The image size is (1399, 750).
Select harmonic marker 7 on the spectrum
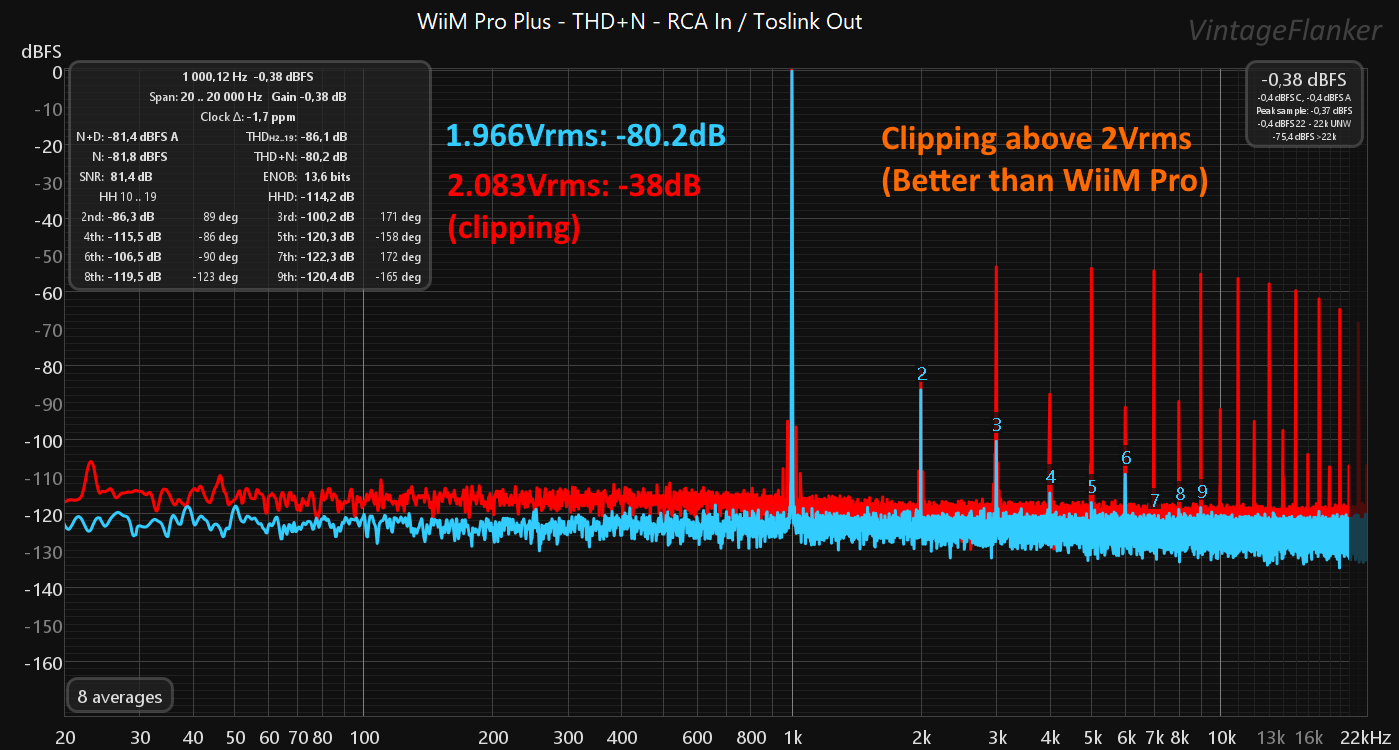coord(1155,500)
